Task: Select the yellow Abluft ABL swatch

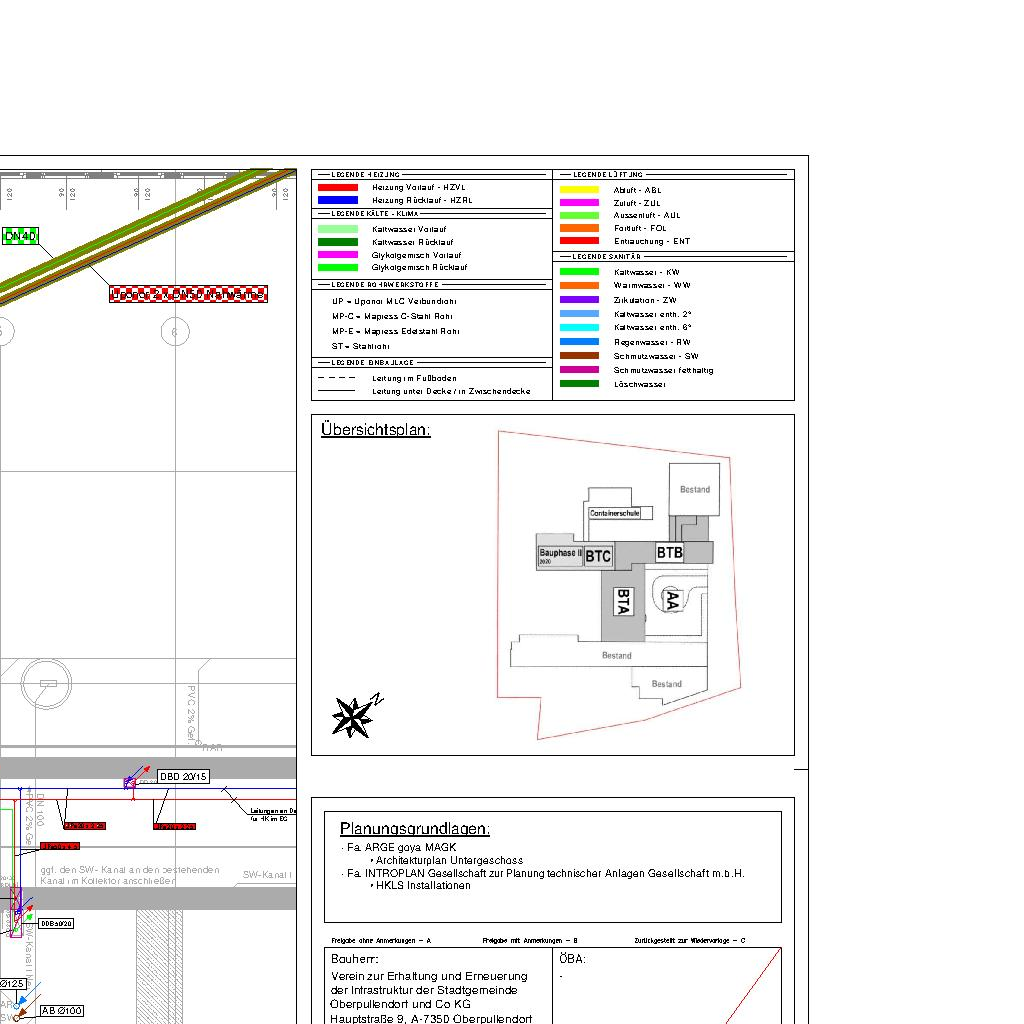Action: pos(579,189)
